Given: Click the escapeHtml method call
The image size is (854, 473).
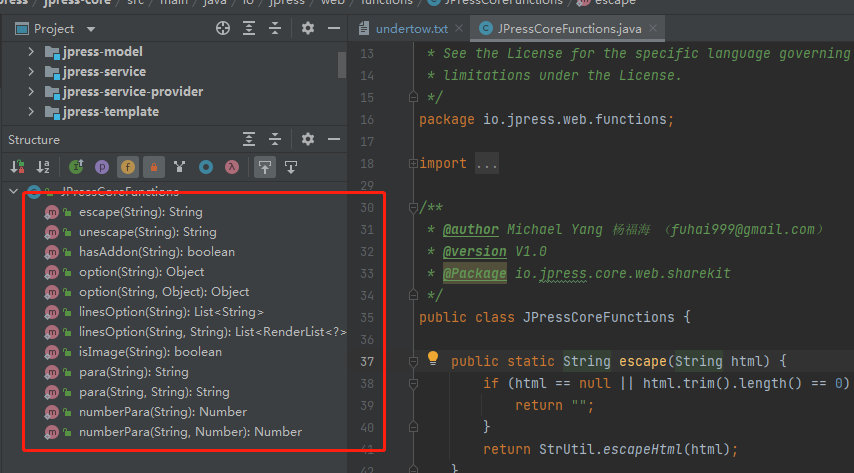Looking at the screenshot, I should [644, 450].
